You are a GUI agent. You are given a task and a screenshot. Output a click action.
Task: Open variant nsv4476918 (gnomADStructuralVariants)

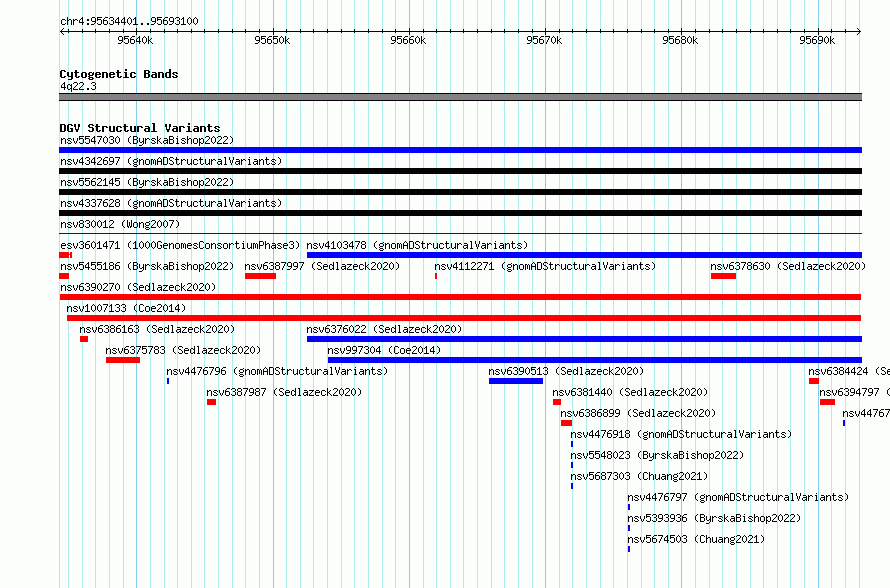tap(681, 434)
